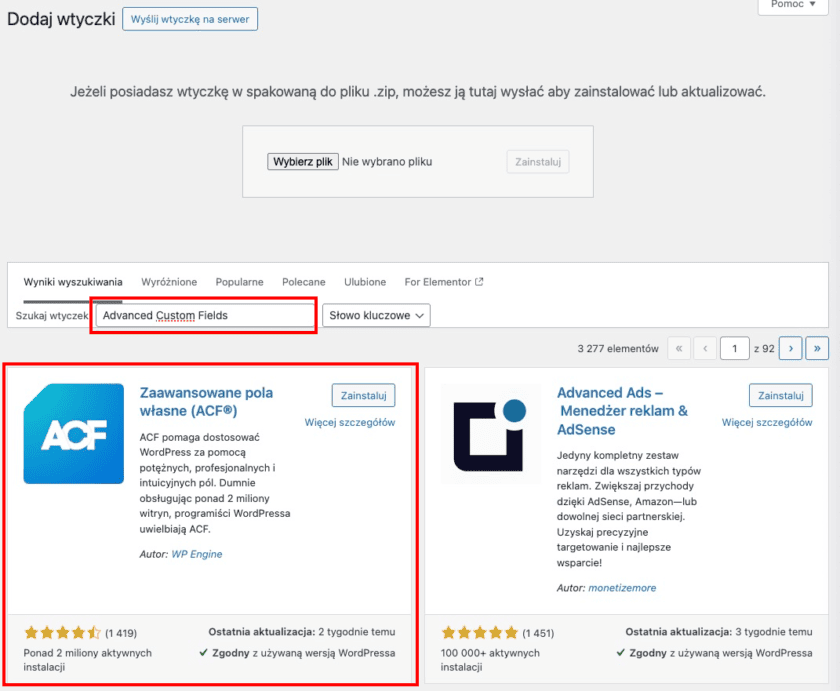Install the Zaawansowane pola własne plugin

363,396
